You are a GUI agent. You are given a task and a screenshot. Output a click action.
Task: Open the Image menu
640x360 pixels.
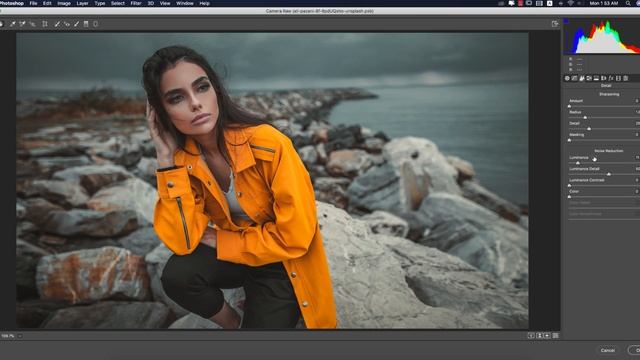(64, 3)
